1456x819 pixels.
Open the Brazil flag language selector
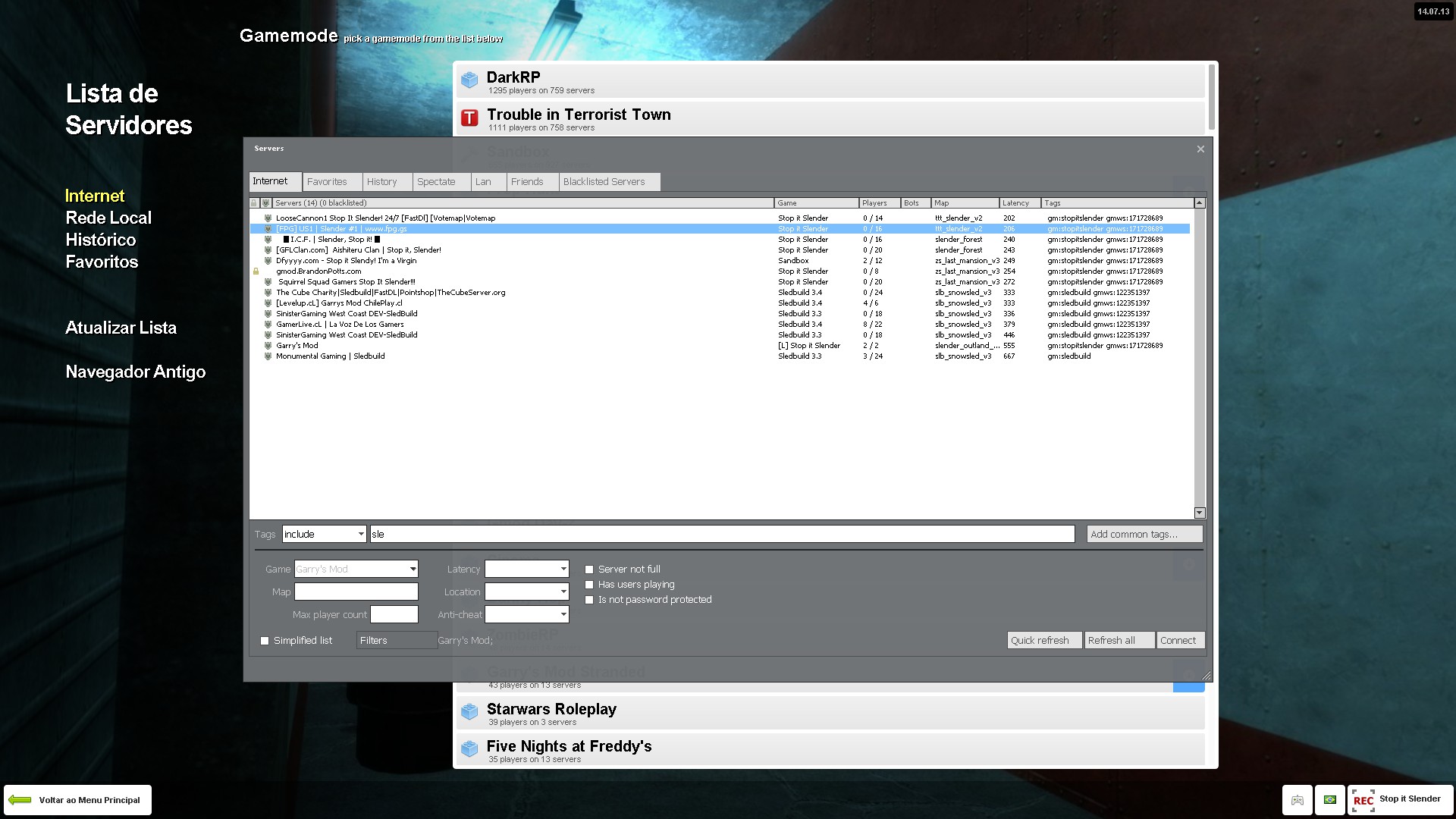pos(1330,800)
